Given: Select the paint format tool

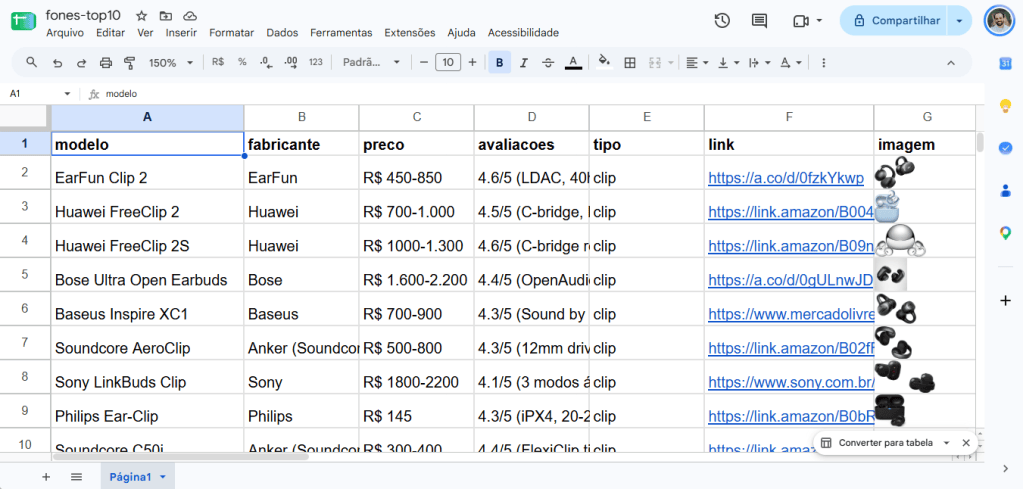Looking at the screenshot, I should point(129,63).
